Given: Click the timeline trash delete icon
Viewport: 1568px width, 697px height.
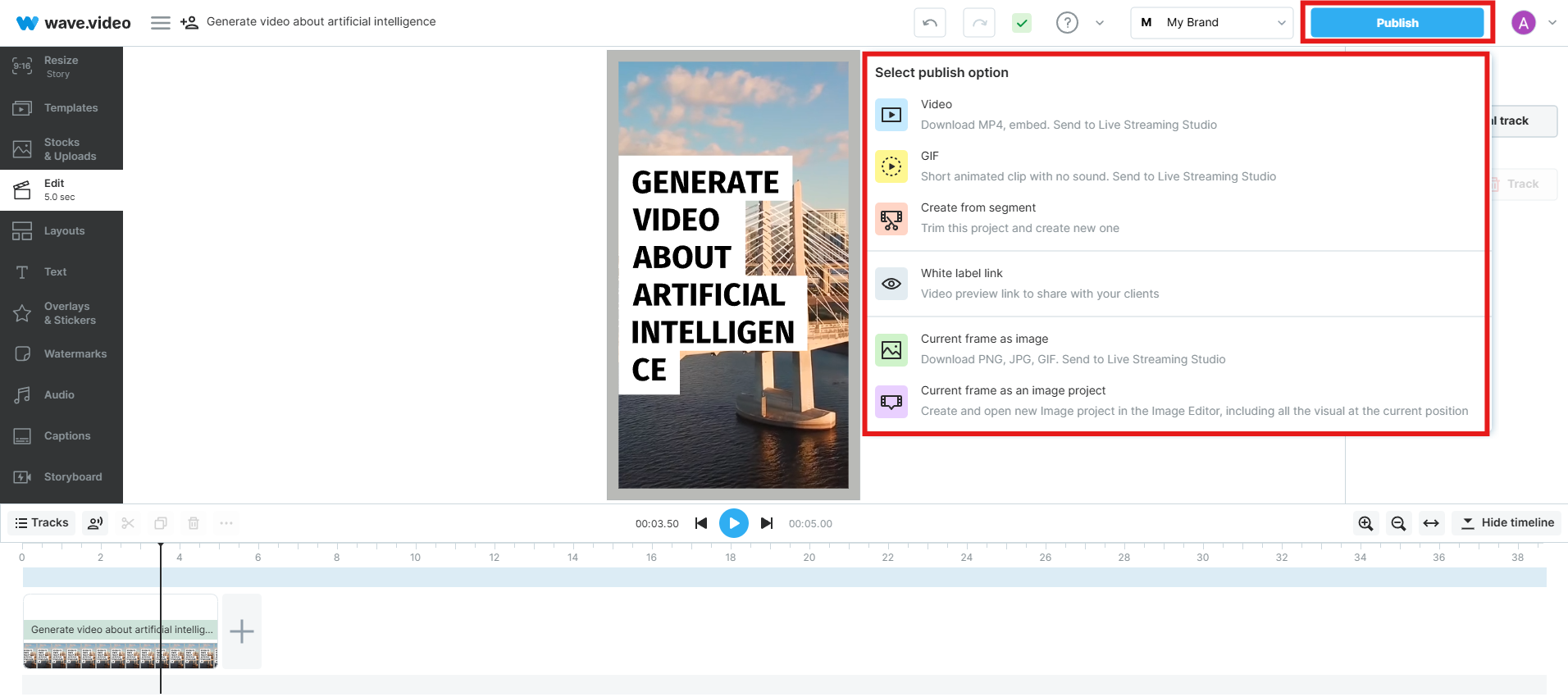Looking at the screenshot, I should (194, 523).
